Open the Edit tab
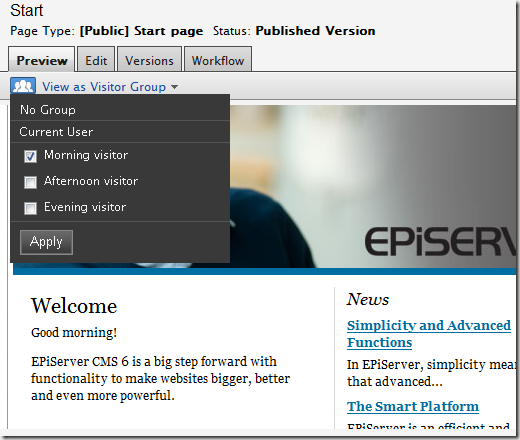Screen dimensions: 520x440 [96, 60]
